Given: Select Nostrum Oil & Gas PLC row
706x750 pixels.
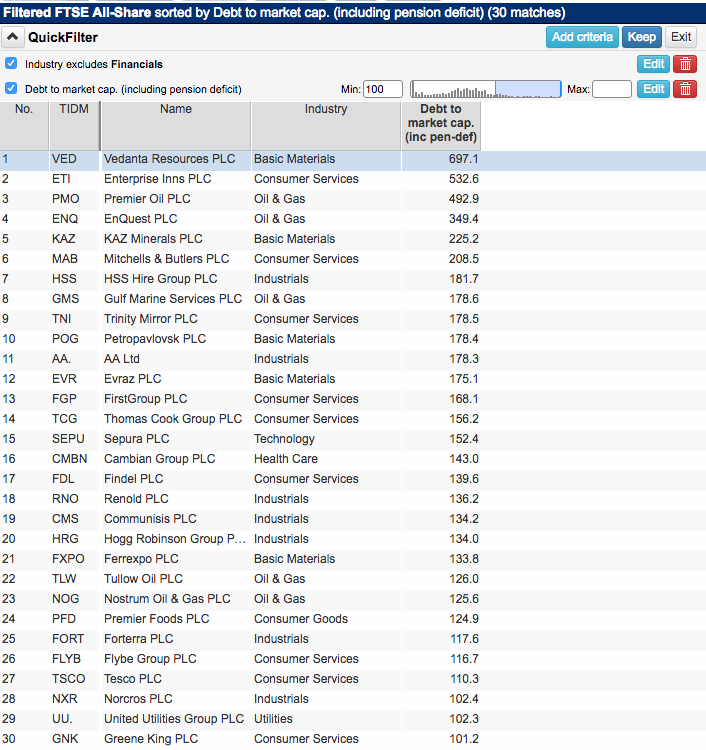Looking at the screenshot, I should pos(353,599).
